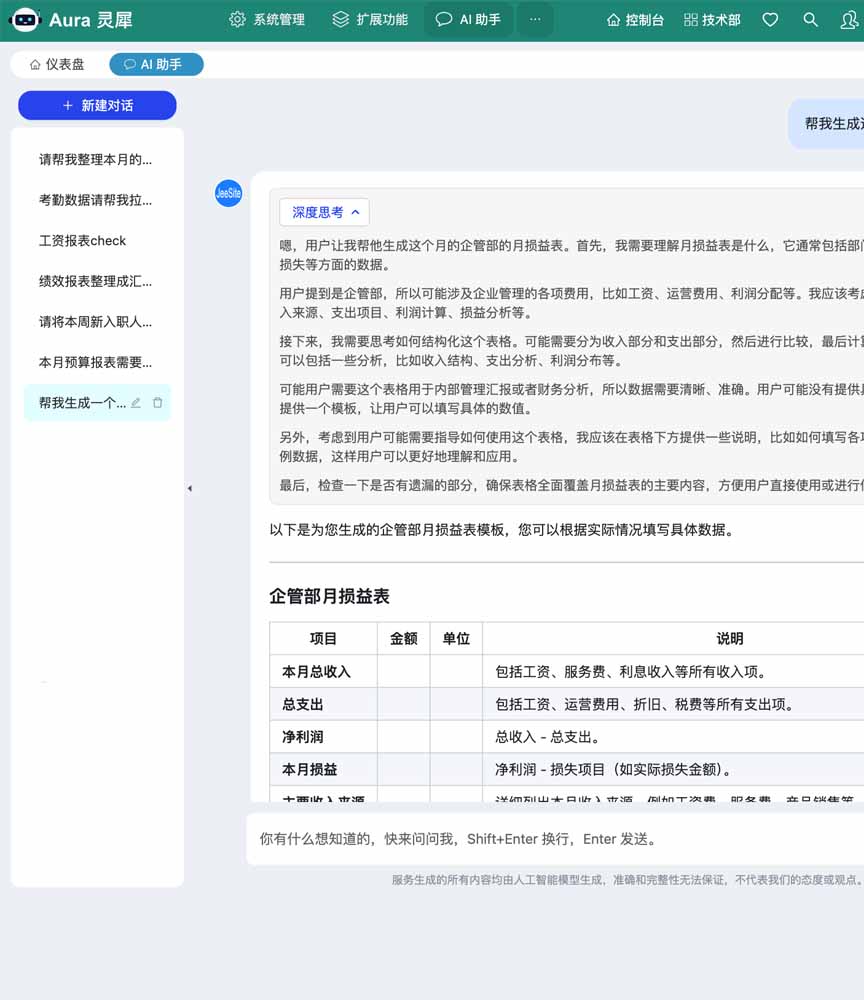Click the Aura robot logo icon
The width and height of the screenshot is (864, 1000).
(x=26, y=20)
